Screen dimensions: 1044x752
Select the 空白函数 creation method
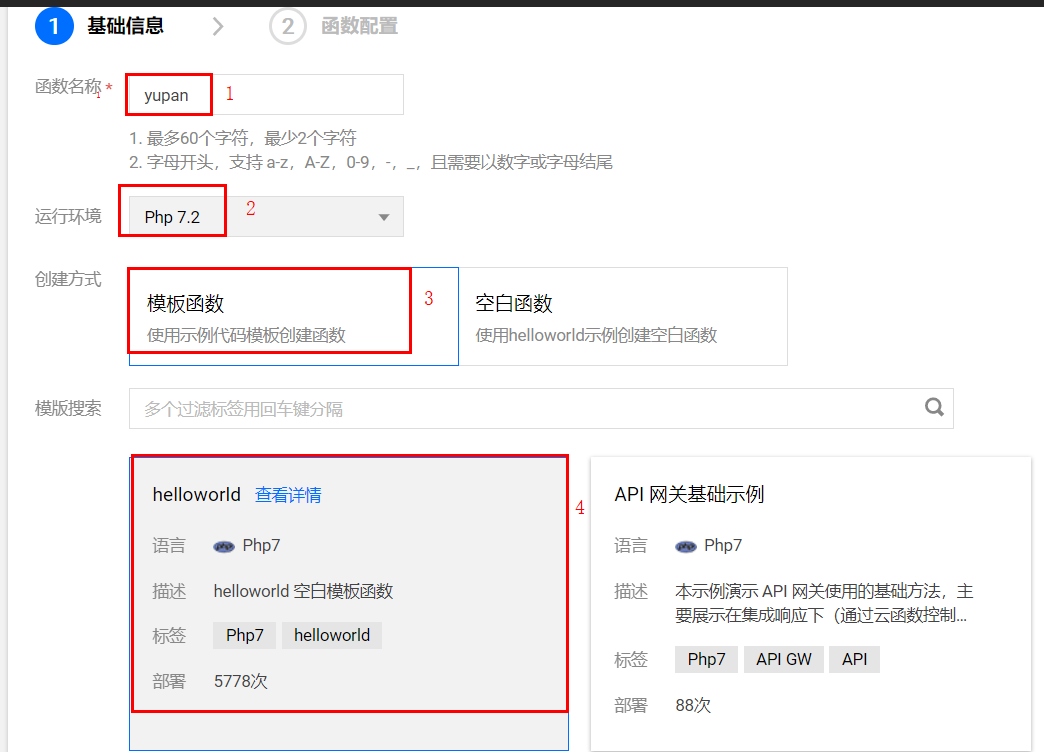(x=622, y=316)
